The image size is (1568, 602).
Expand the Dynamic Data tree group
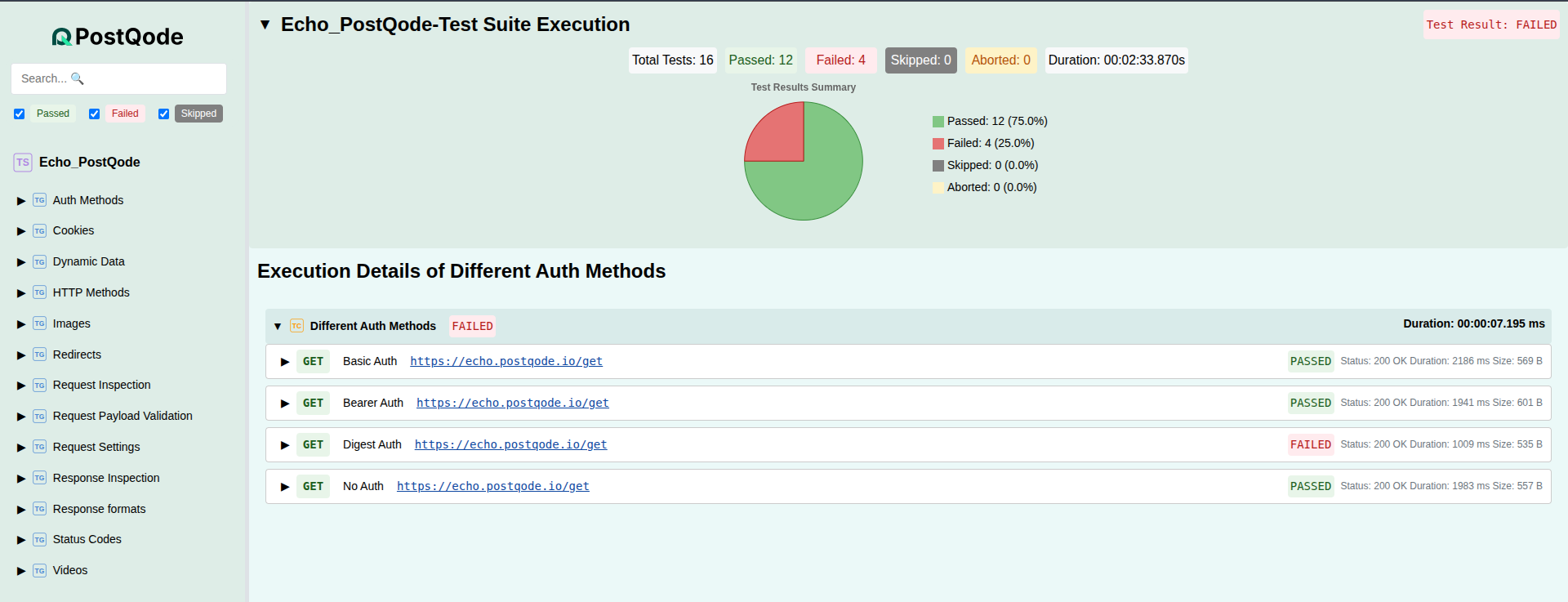pos(21,263)
